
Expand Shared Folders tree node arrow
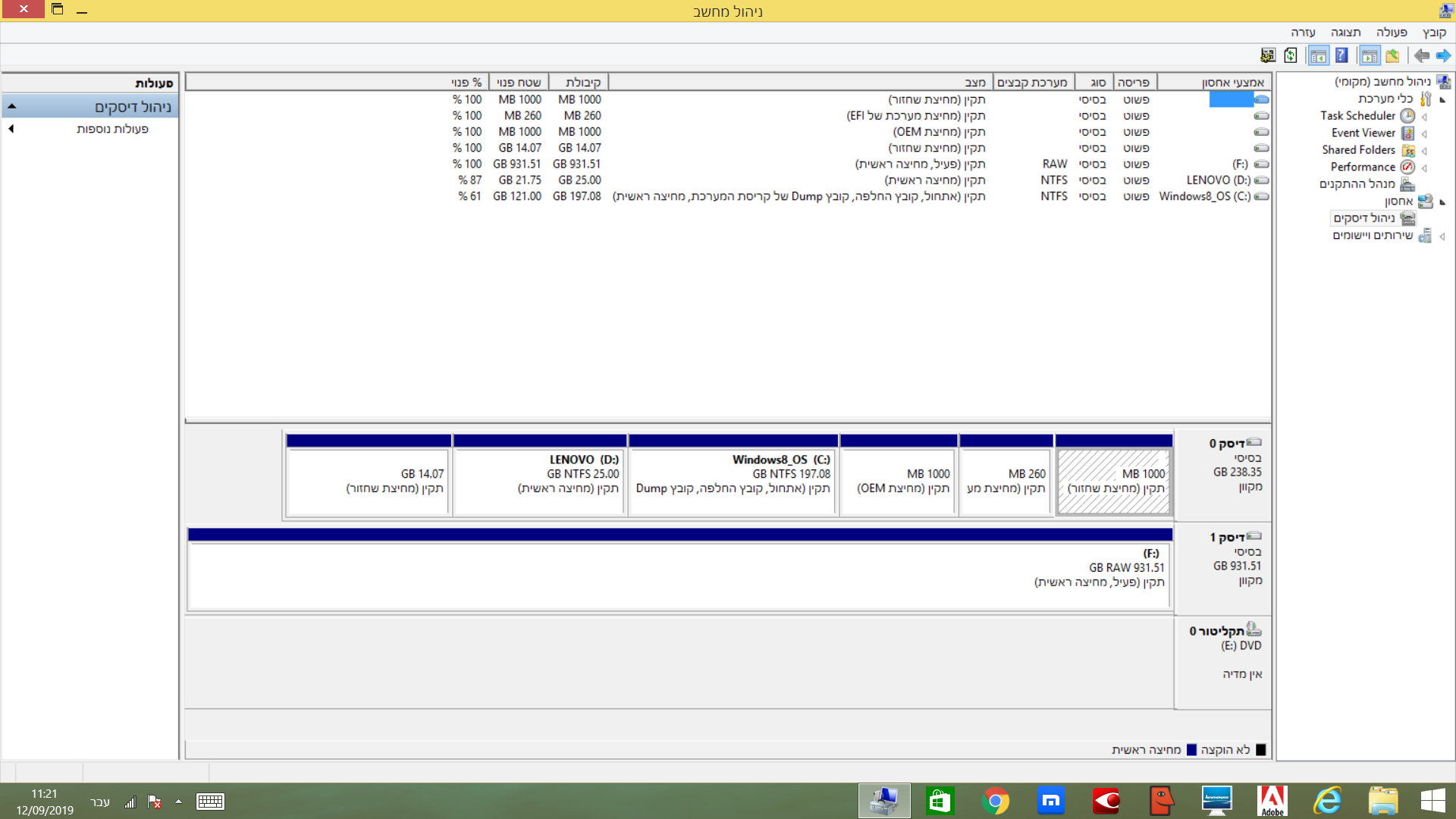coord(1424,151)
